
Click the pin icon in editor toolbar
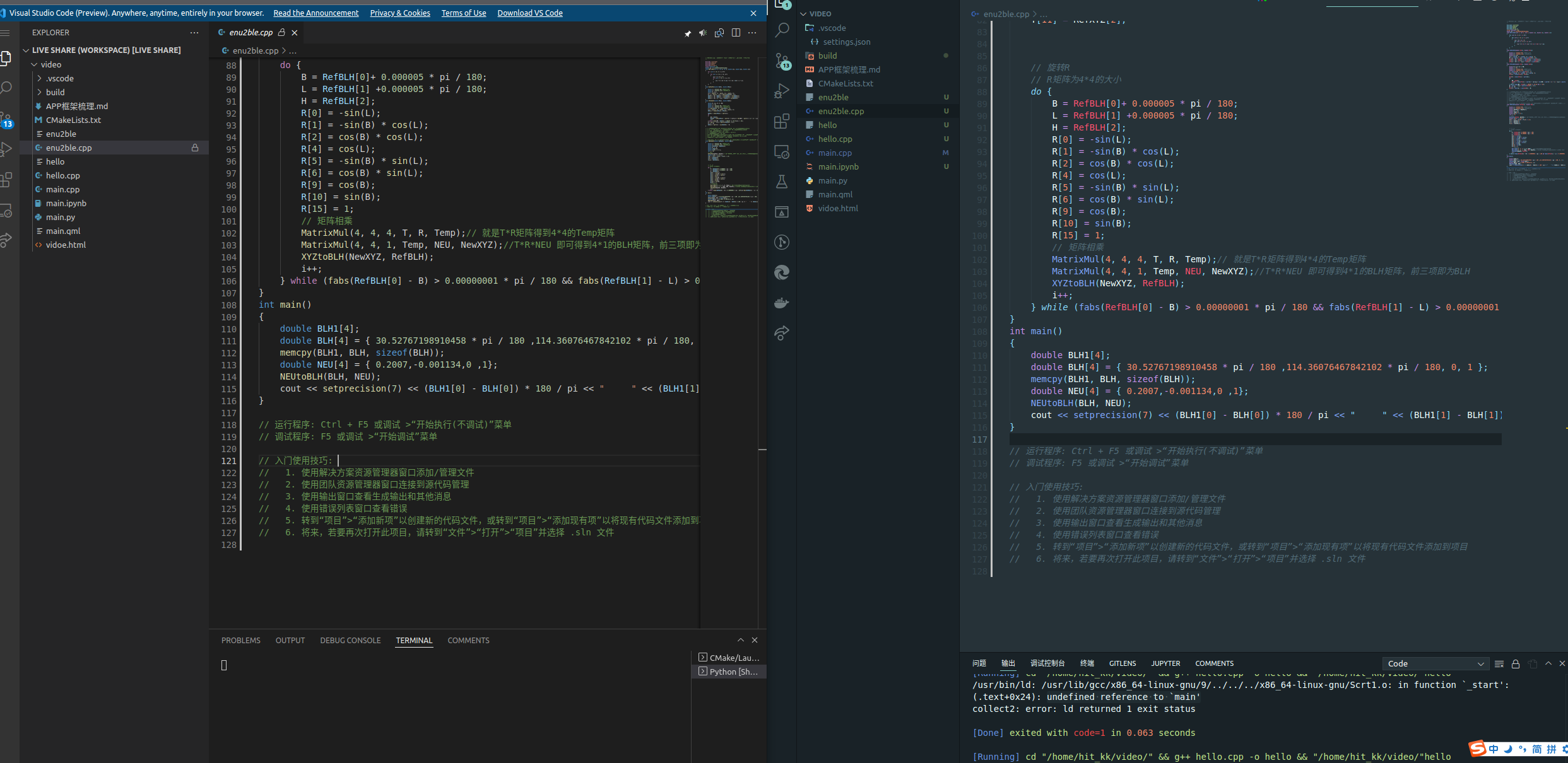pos(687,33)
